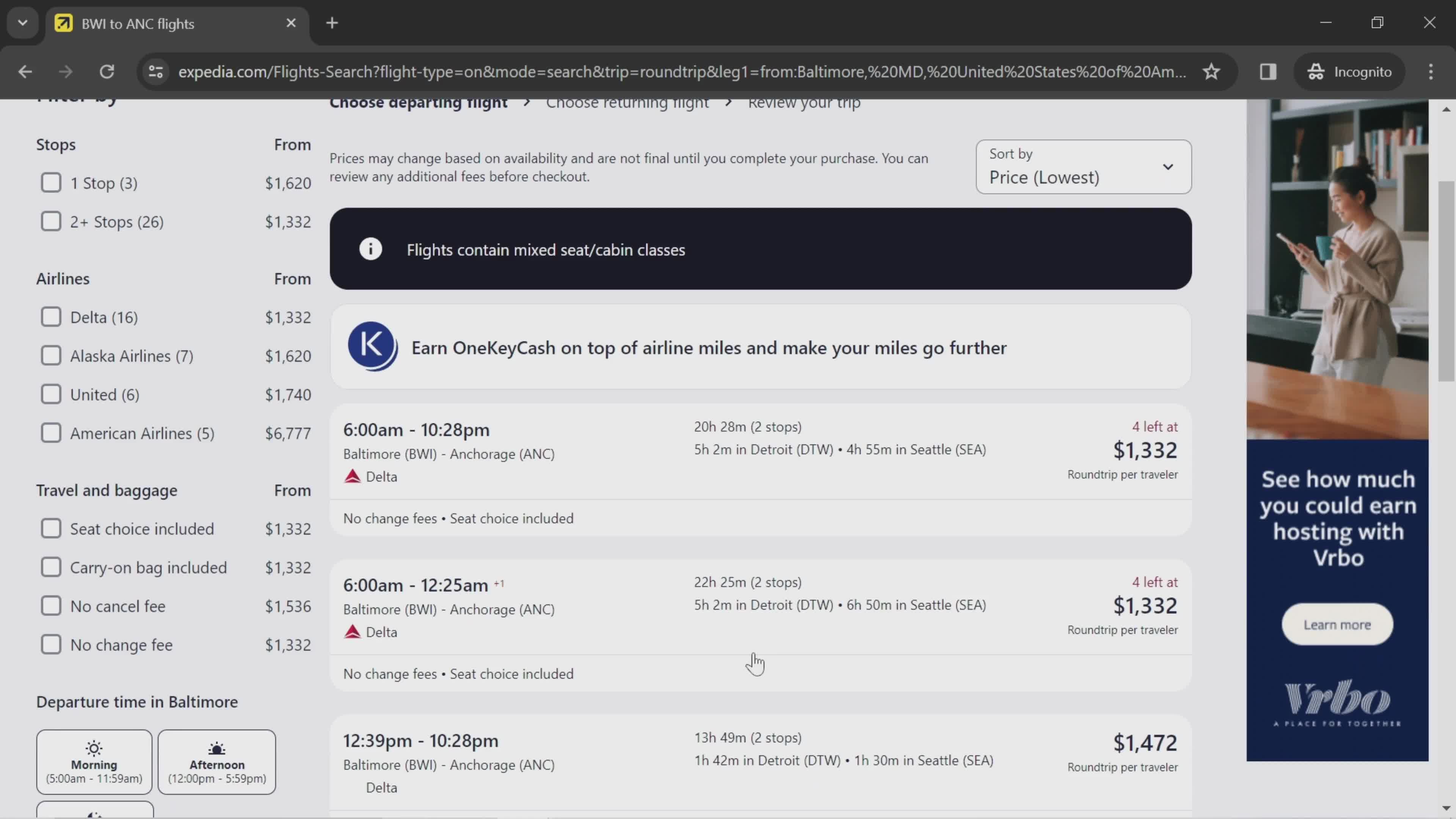Open the Sort by Price dropdown
This screenshot has height=819, width=1456.
point(1082,166)
